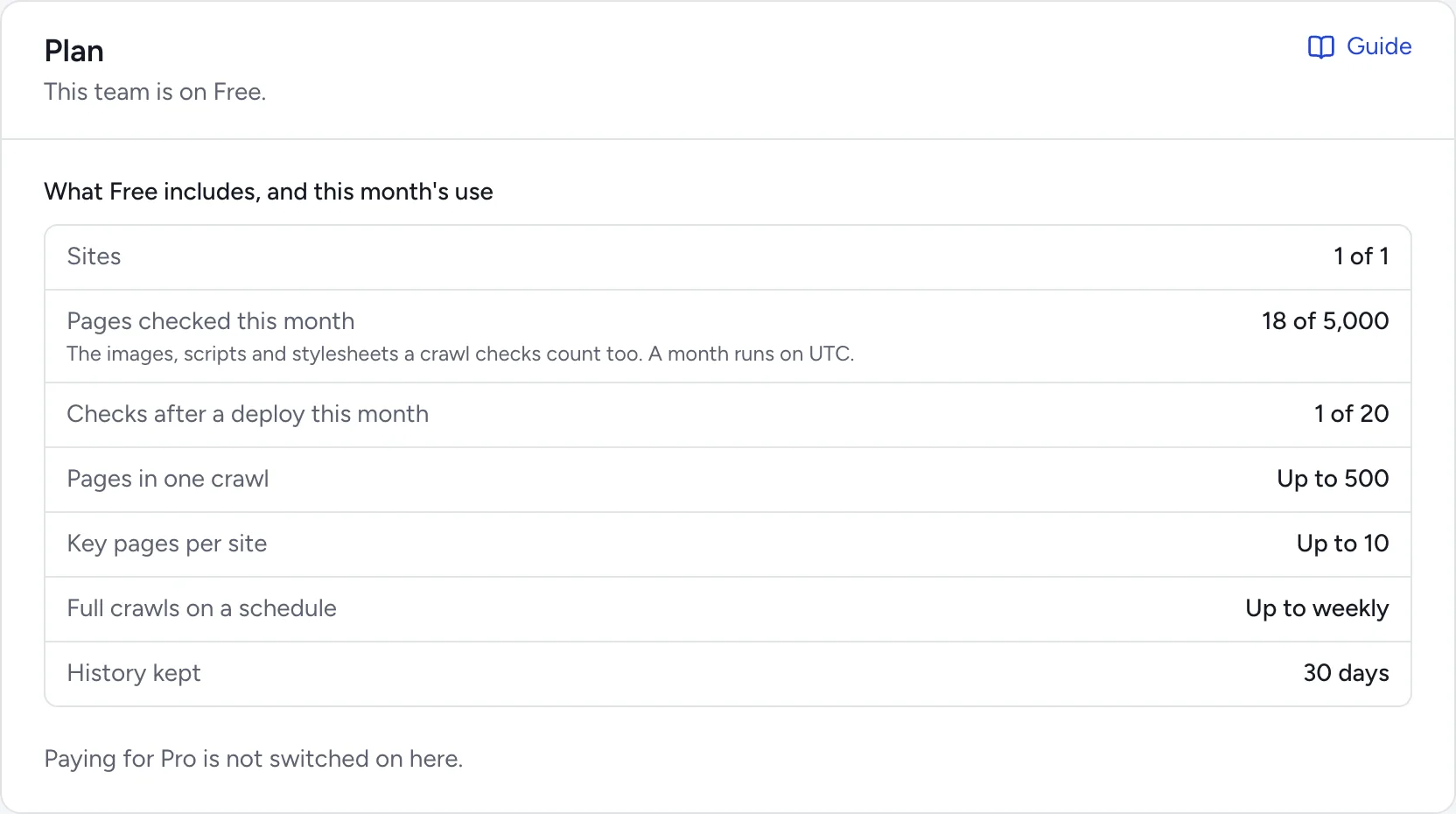
Task: Click the "Up to 10" value
Action: point(1342,544)
